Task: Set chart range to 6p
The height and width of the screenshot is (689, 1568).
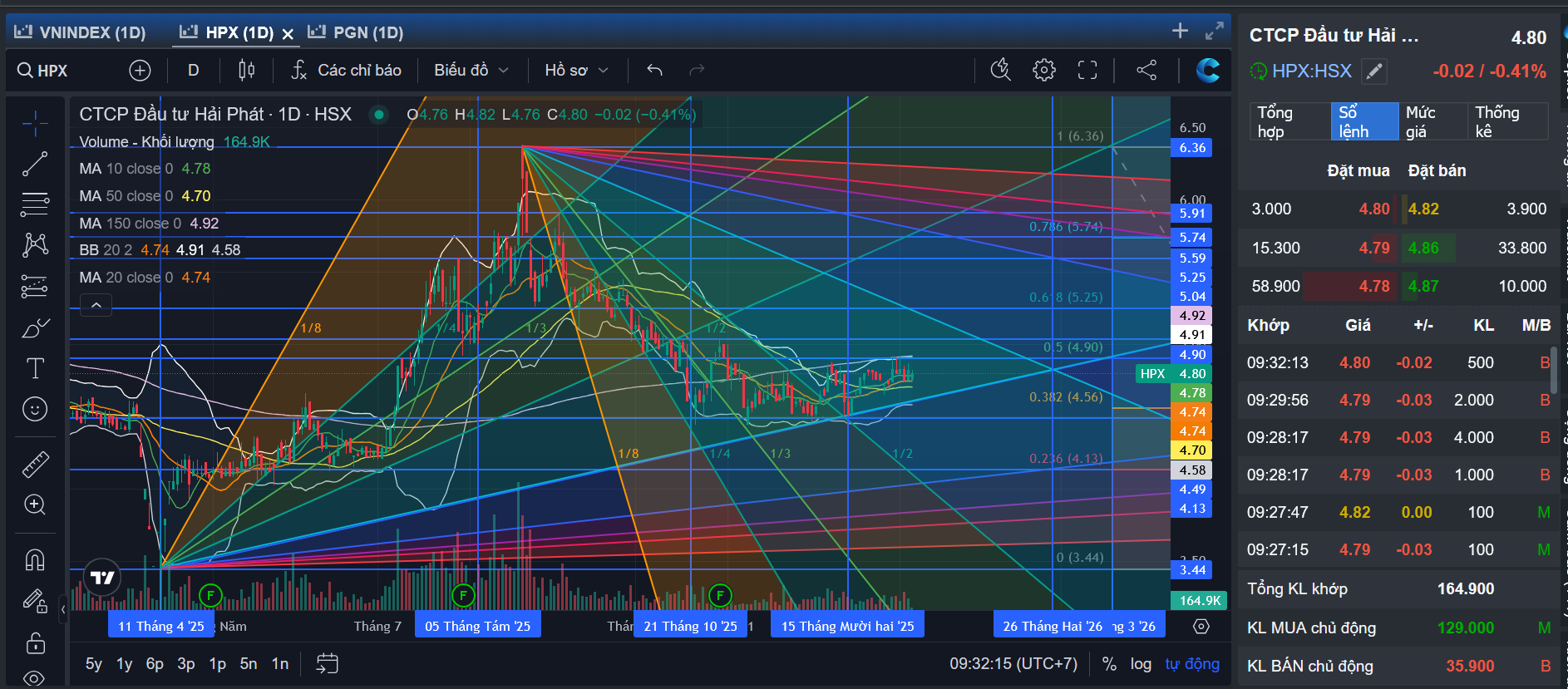Action: pyautogui.click(x=155, y=664)
